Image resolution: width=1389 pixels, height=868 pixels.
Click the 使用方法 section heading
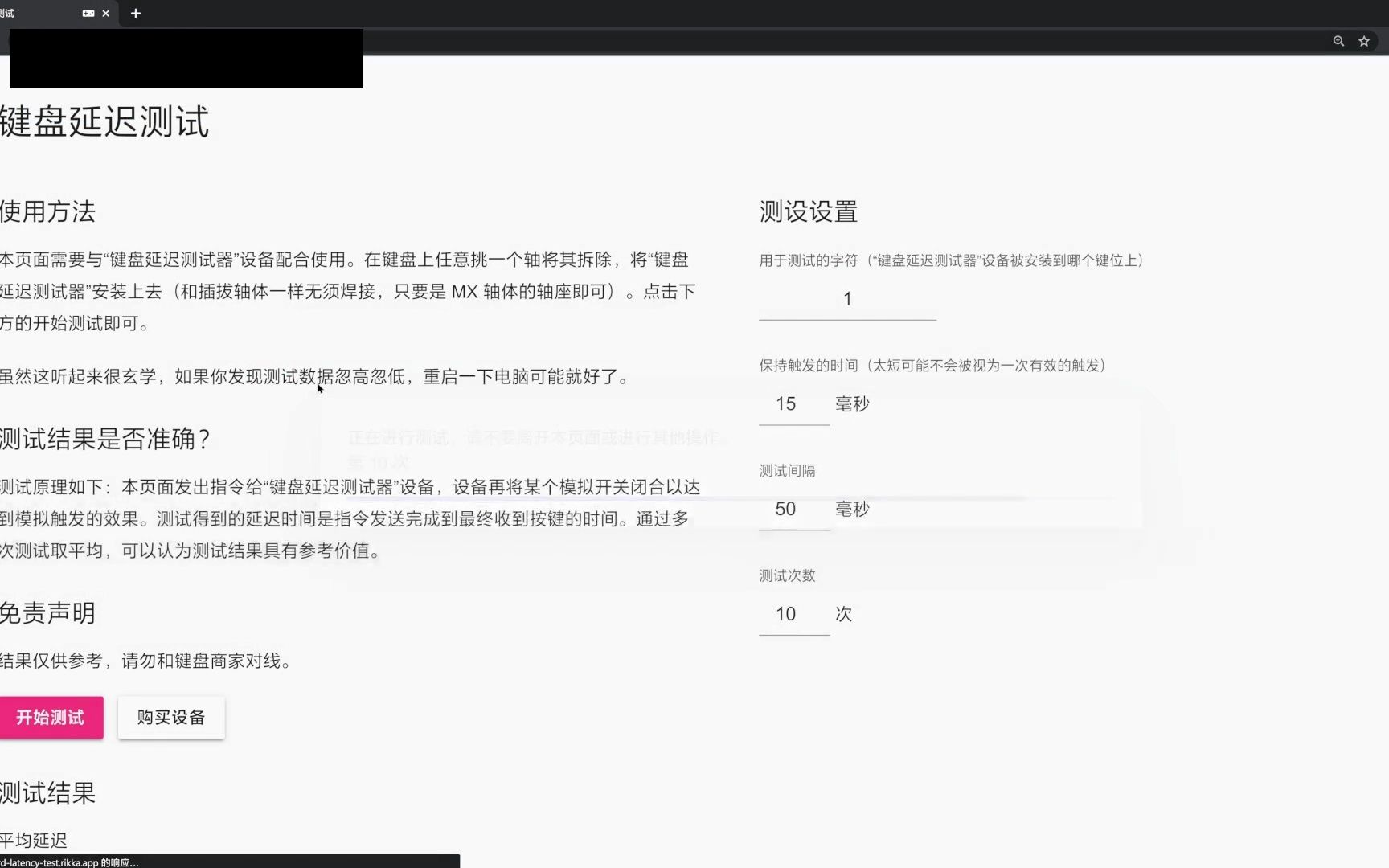point(47,211)
